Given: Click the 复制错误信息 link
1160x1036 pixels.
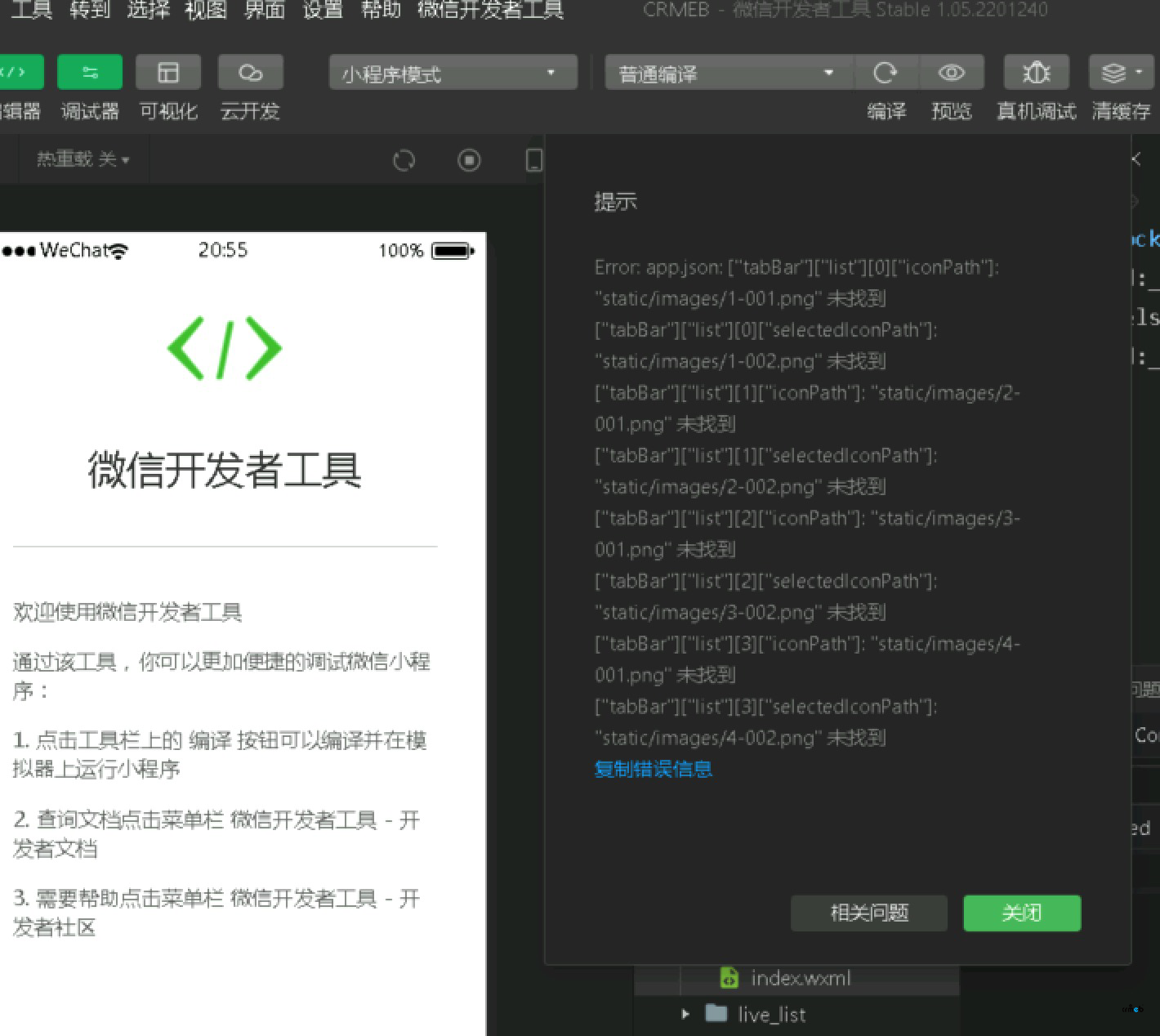Looking at the screenshot, I should click(654, 769).
